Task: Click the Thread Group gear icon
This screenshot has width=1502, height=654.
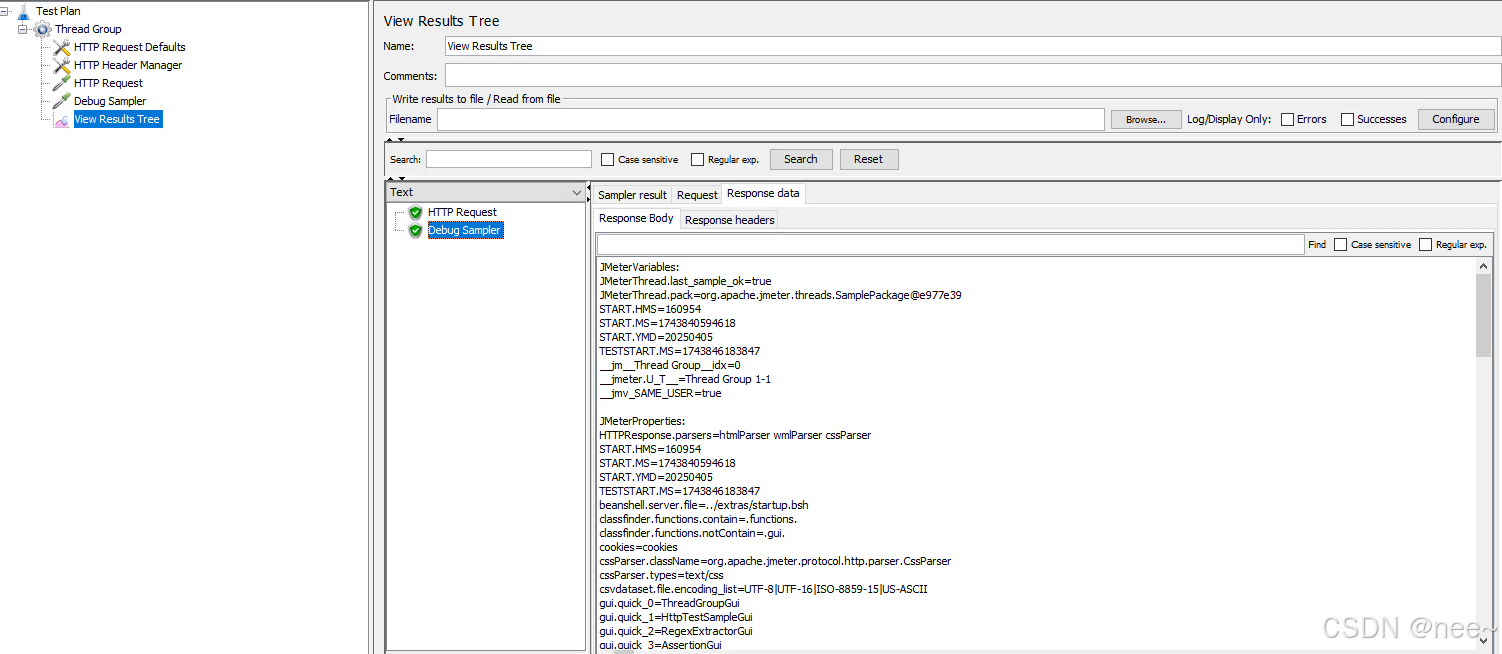Action: (x=42, y=29)
